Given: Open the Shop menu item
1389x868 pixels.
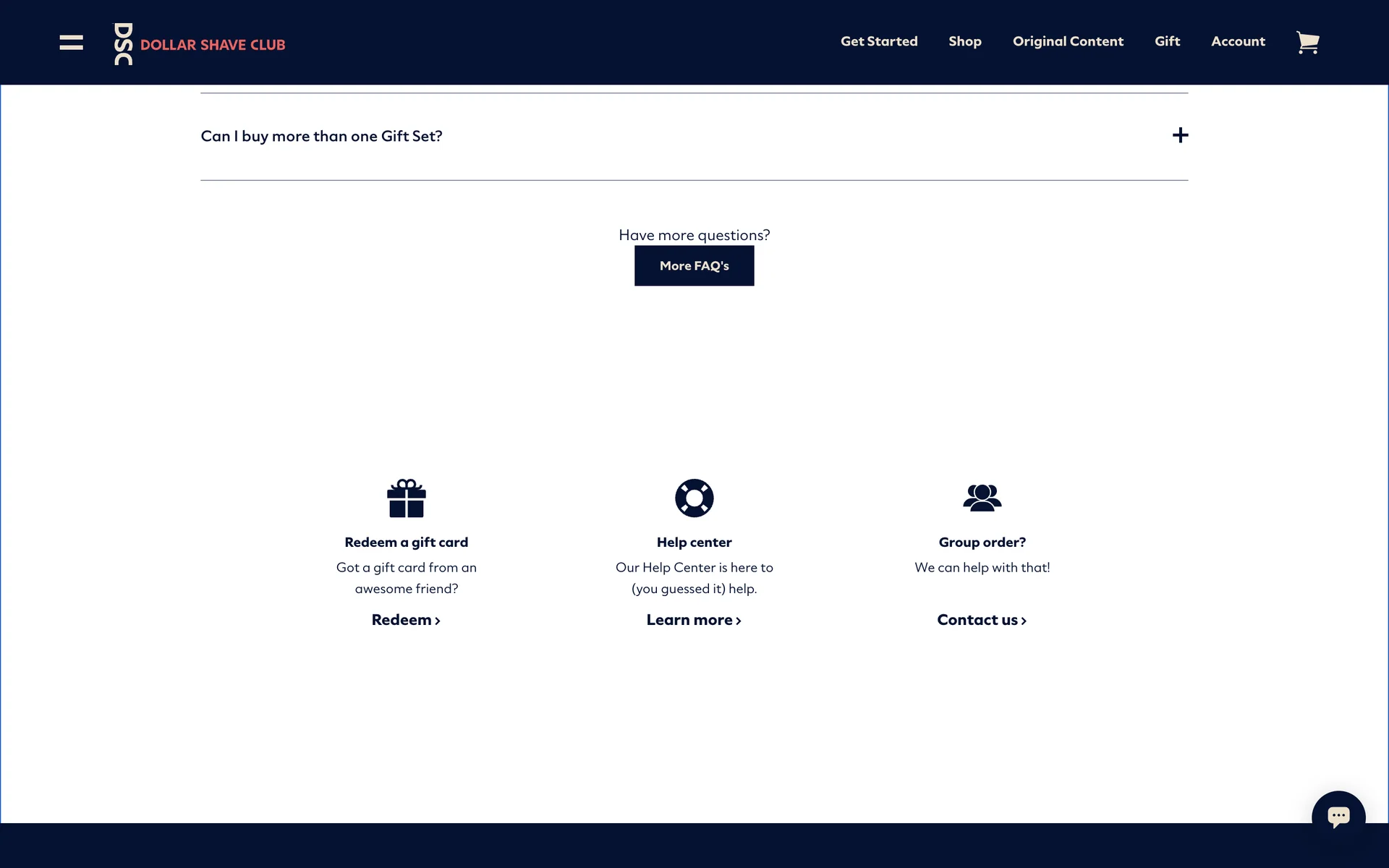Looking at the screenshot, I should 964,41.
